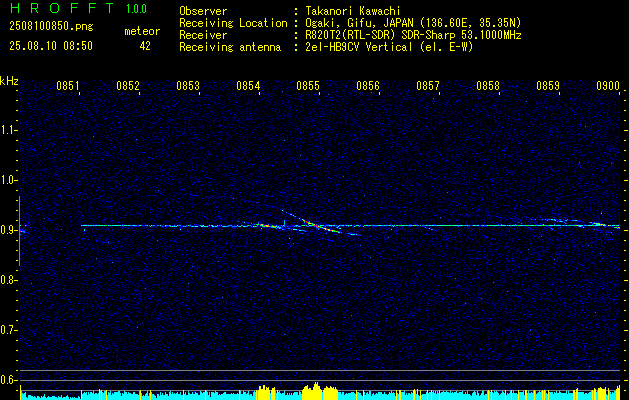Click the 0853 time marker
Screen dimensions: 629x400
(188, 85)
